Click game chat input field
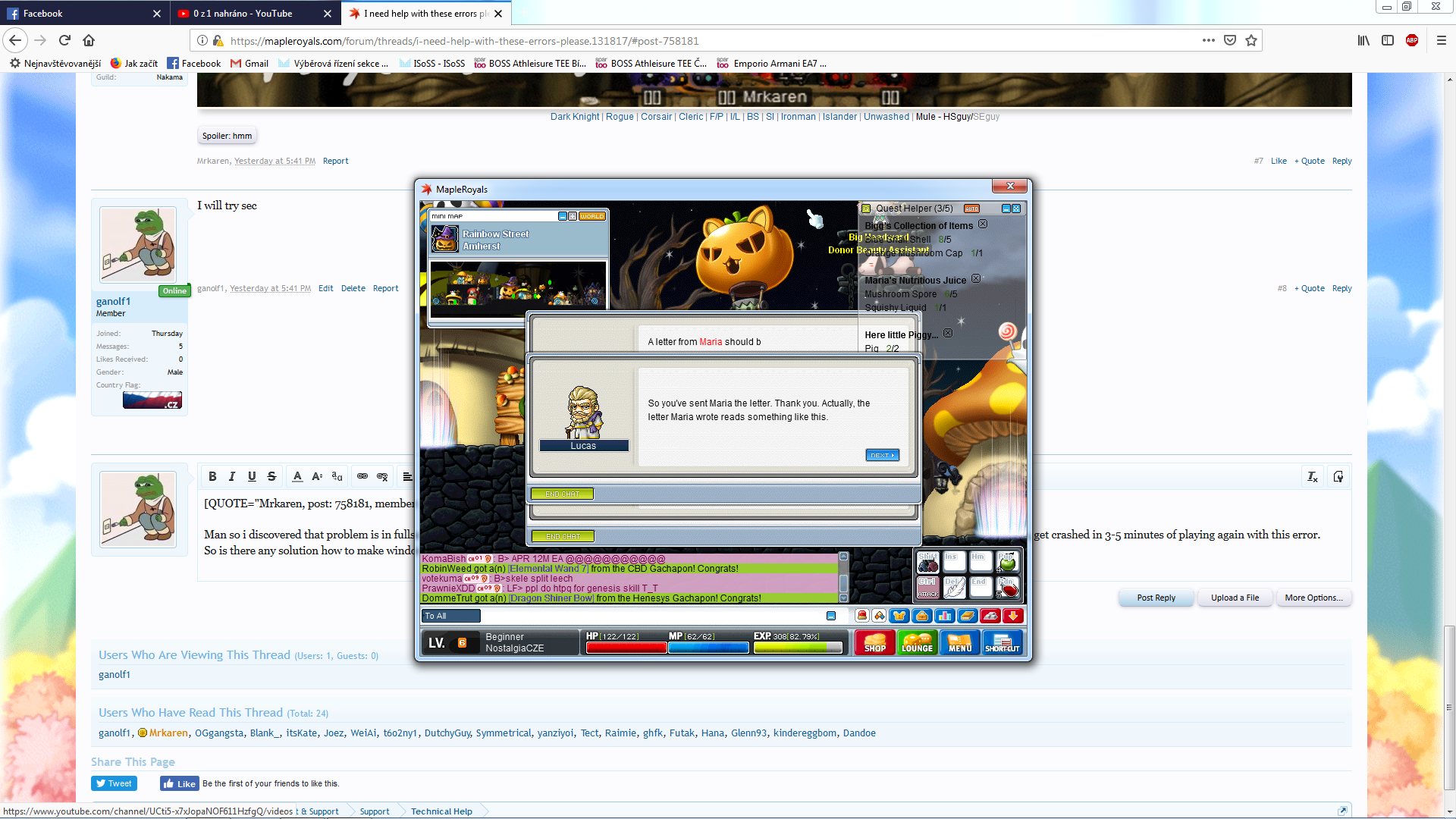The image size is (1456, 819). pyautogui.click(x=652, y=616)
